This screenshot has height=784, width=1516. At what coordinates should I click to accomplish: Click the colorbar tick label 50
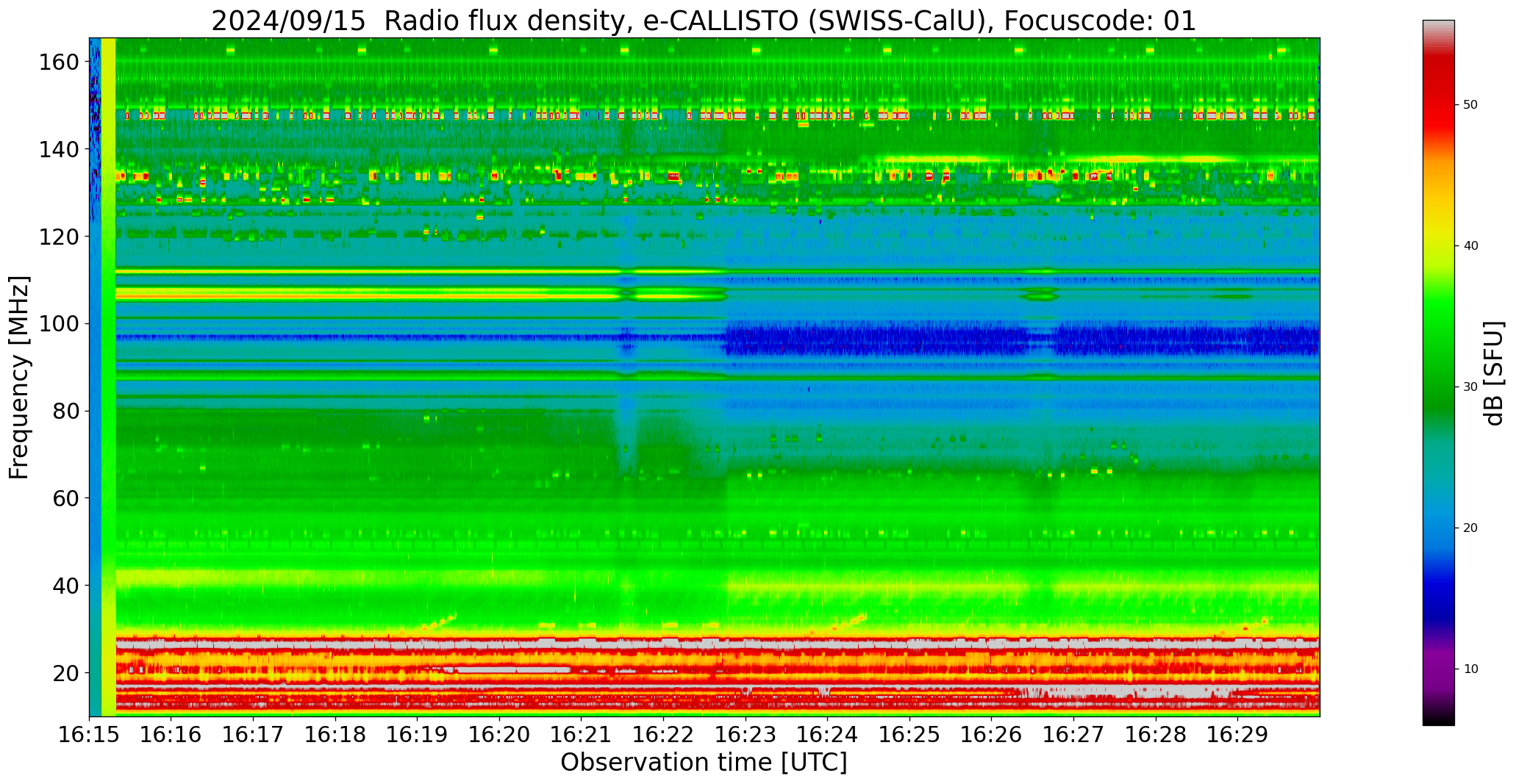point(1470,105)
